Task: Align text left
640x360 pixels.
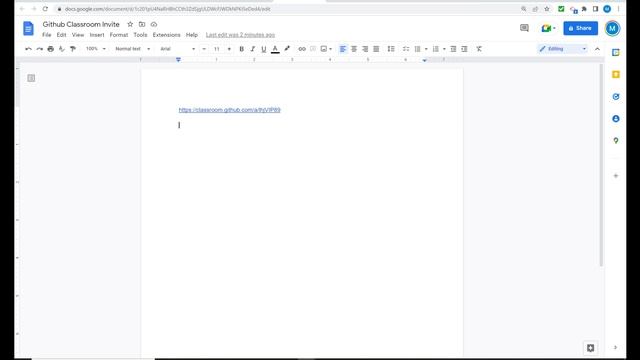Action: click(343, 49)
